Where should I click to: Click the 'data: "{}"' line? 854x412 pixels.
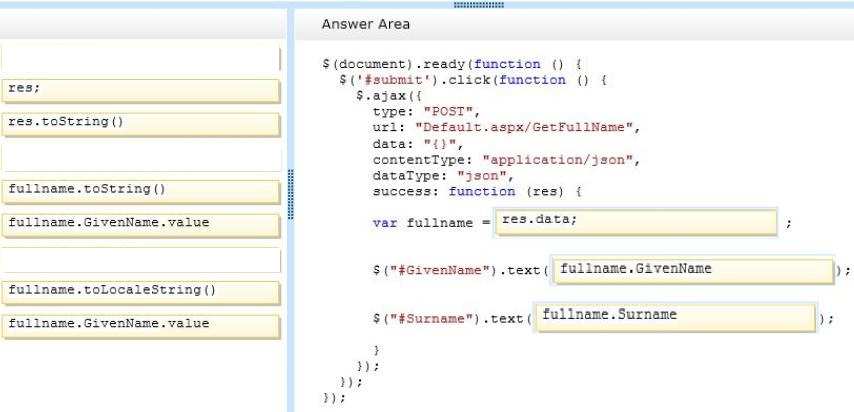[418, 144]
